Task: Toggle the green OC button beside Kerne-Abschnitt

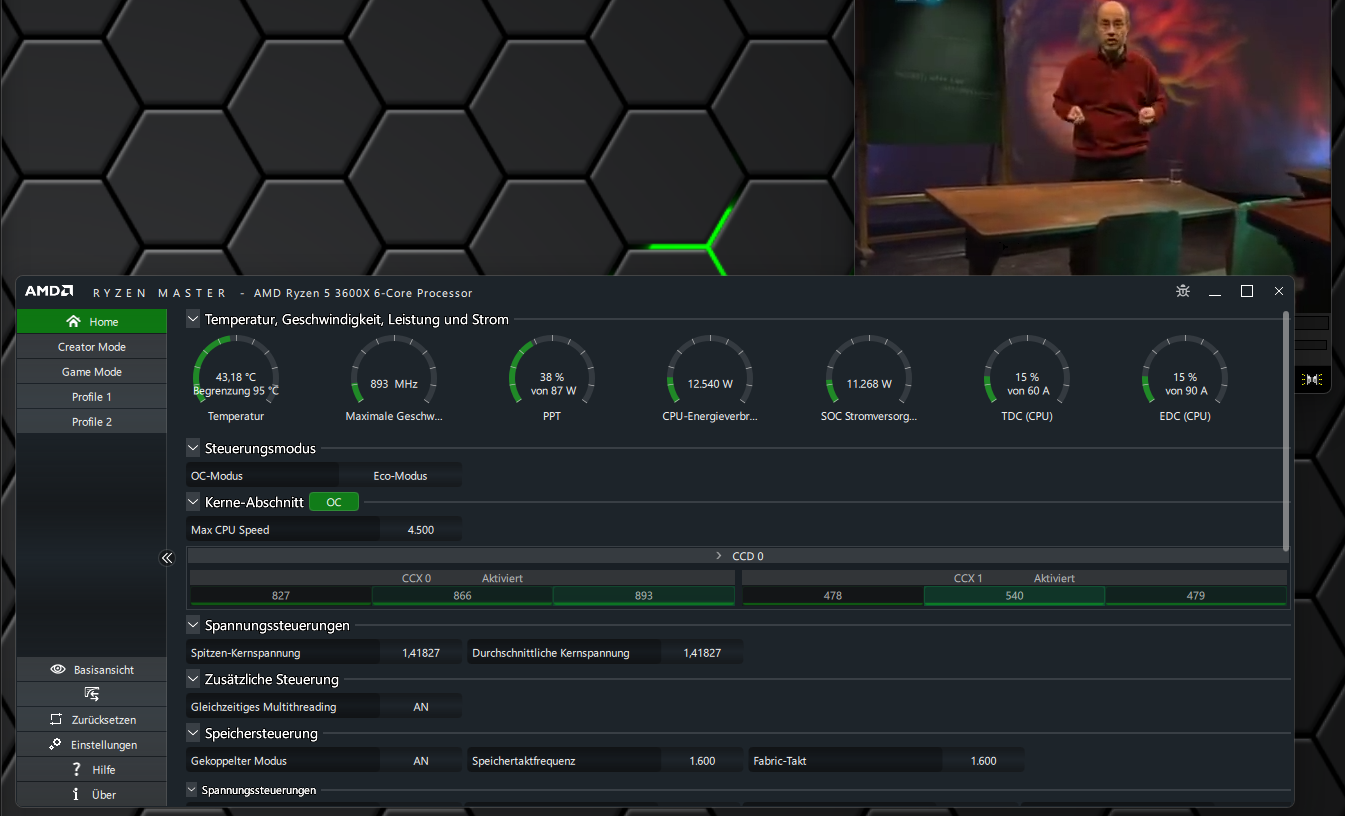Action: [x=334, y=502]
